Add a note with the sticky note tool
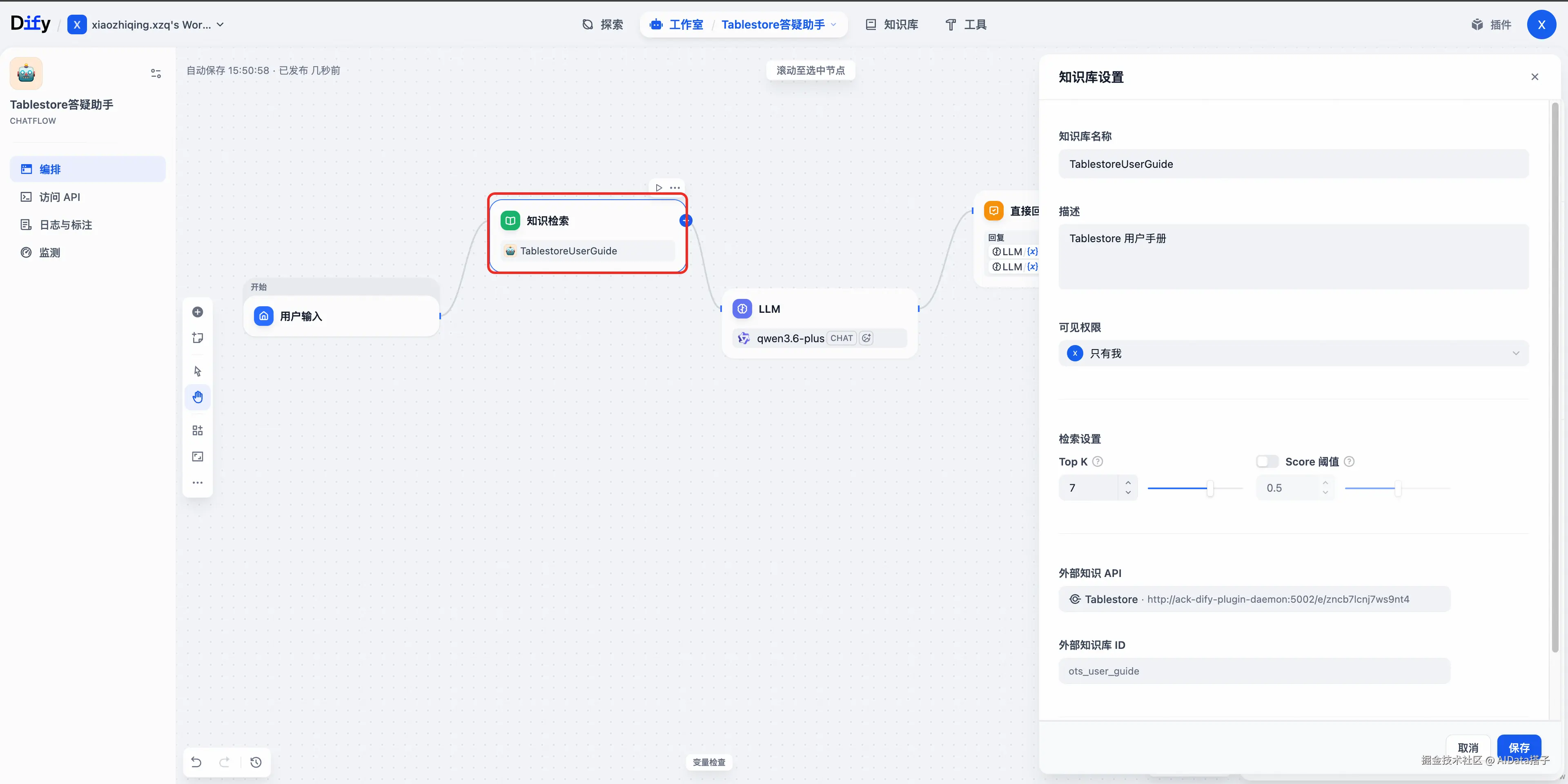 click(x=198, y=338)
